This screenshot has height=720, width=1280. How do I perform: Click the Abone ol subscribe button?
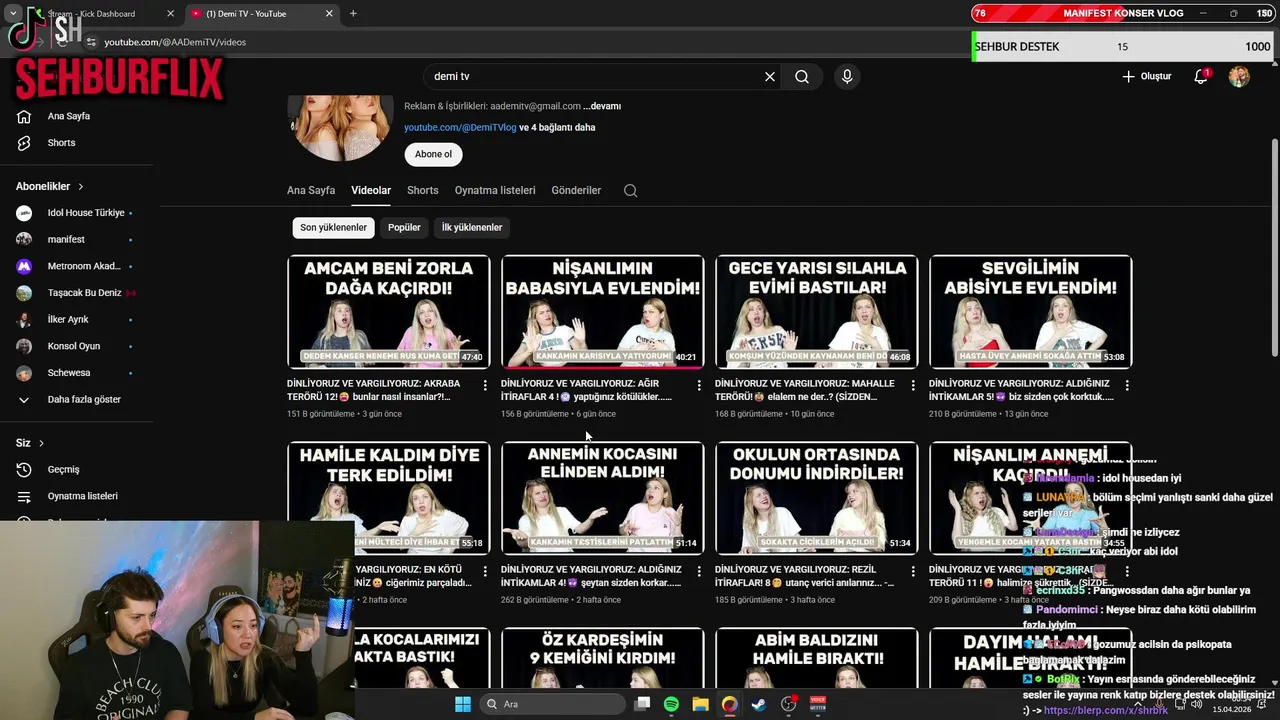click(433, 155)
